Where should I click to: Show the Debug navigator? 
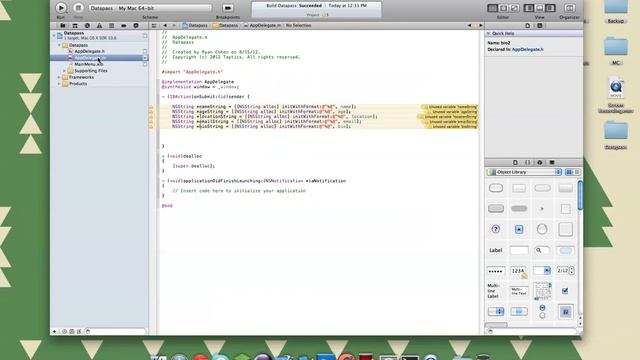pos(111,26)
